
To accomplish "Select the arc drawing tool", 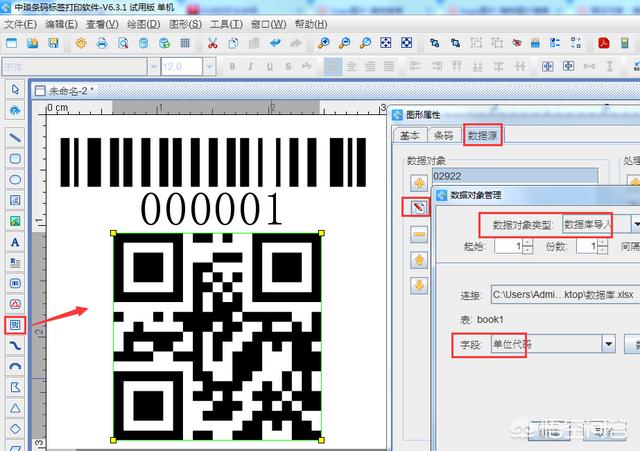I will 15,367.
